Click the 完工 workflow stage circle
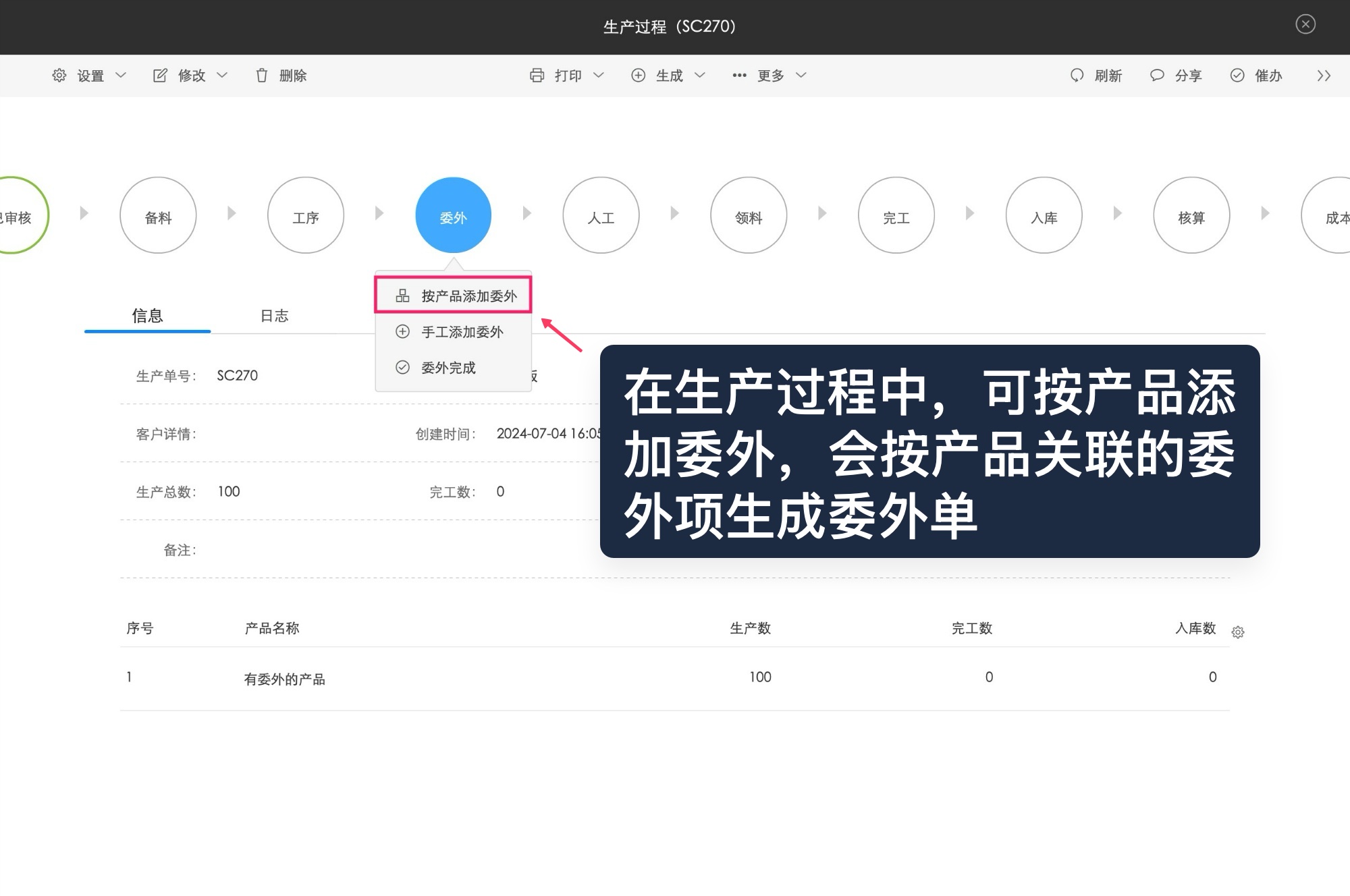Image resolution: width=1350 pixels, height=896 pixels. click(x=896, y=215)
